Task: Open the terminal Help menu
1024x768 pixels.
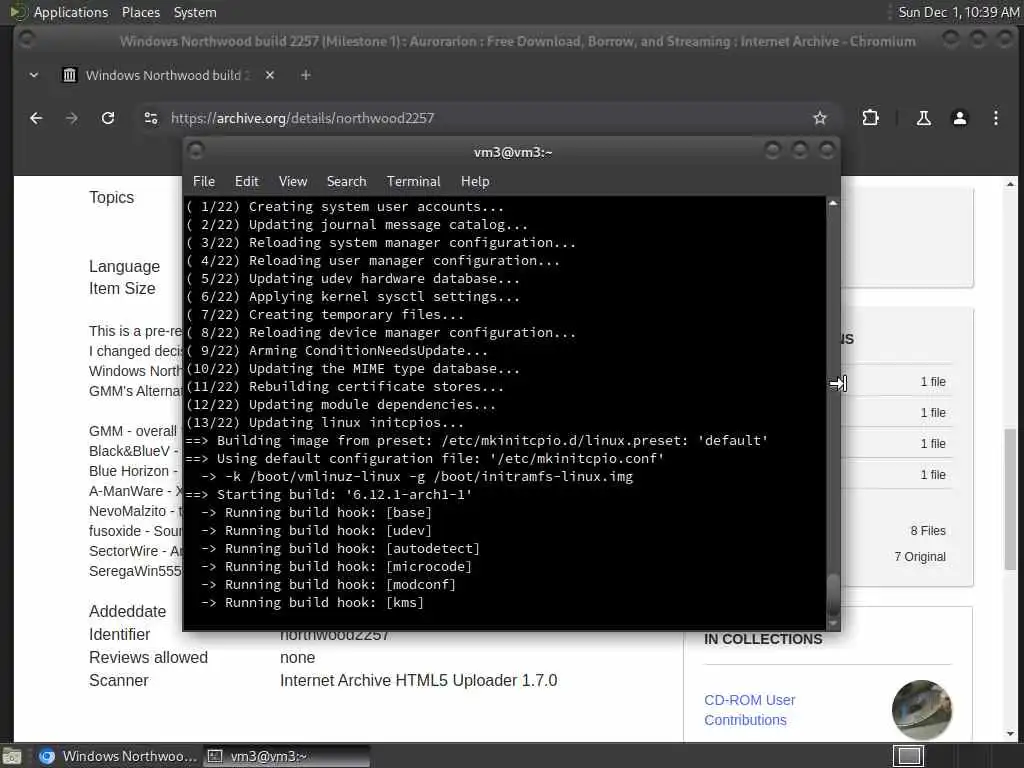Action: click(x=475, y=182)
